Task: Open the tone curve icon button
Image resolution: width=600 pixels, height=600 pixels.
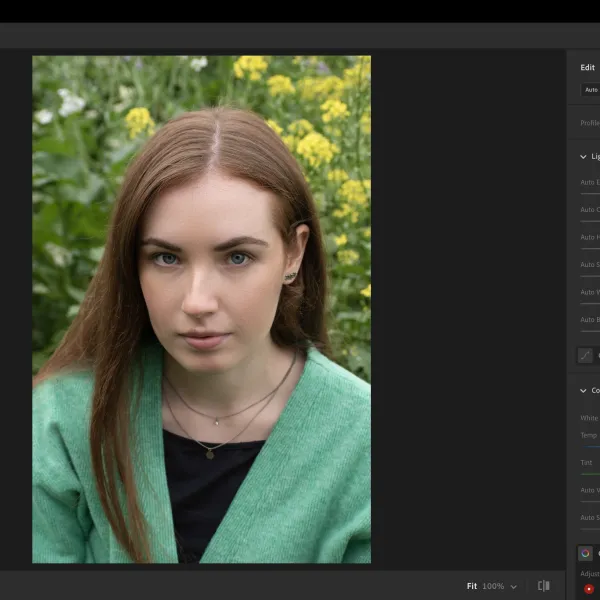Action: 585,355
